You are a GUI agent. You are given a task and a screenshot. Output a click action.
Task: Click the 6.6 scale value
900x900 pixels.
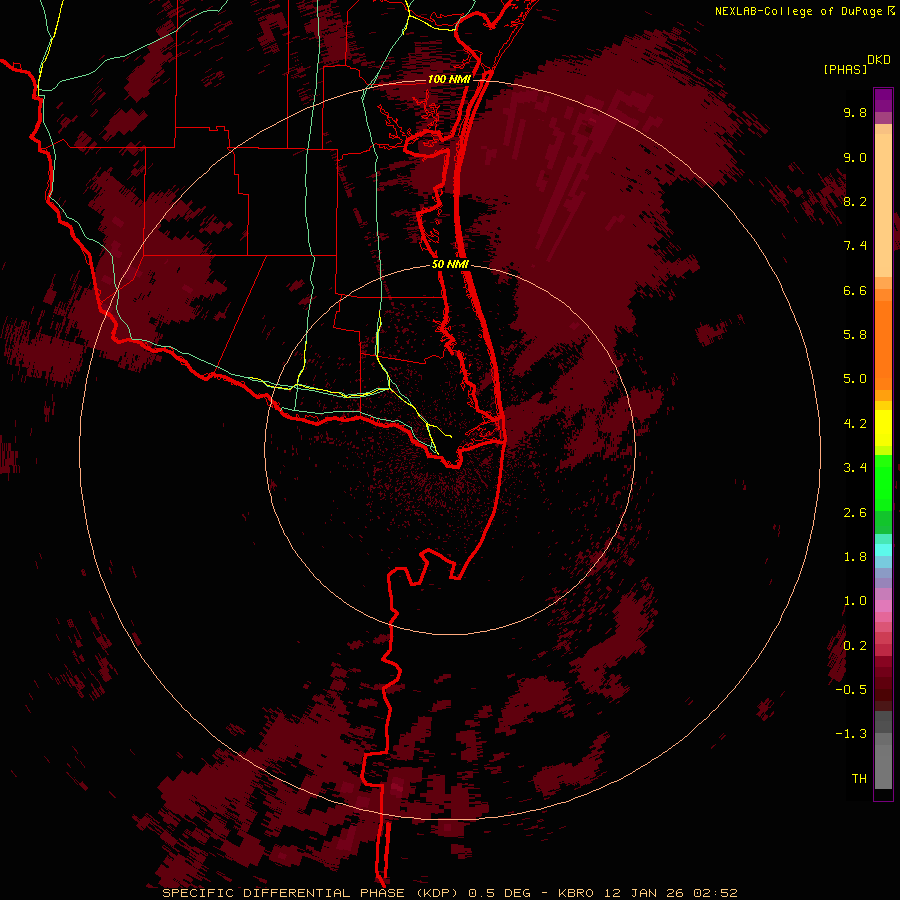pos(855,290)
